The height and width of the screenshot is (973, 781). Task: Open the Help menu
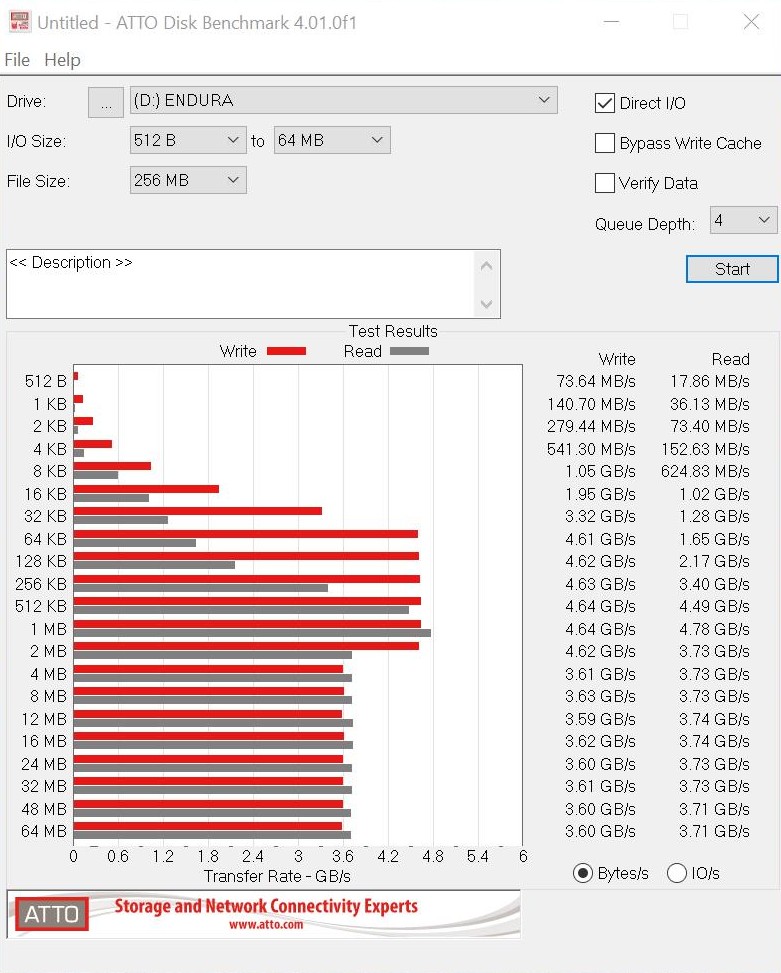[62, 60]
